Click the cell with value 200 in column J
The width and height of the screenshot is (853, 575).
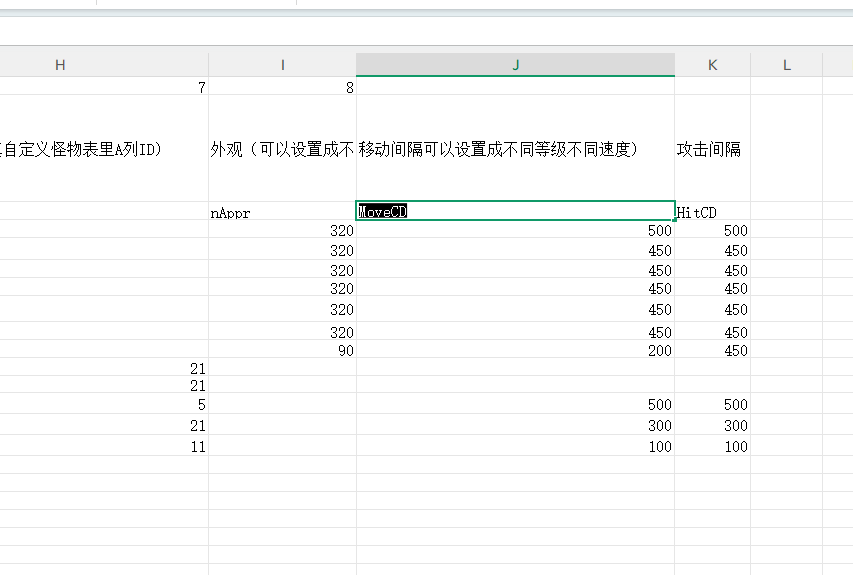tap(515, 351)
